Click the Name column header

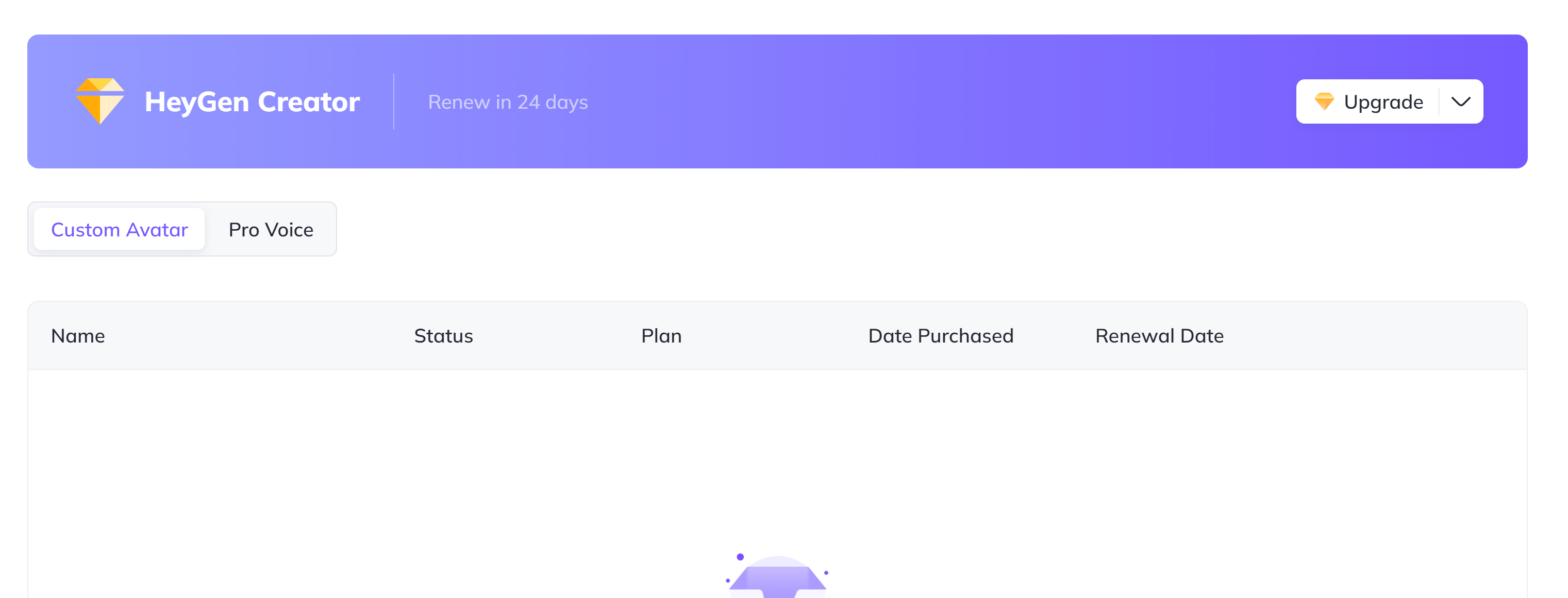[78, 336]
